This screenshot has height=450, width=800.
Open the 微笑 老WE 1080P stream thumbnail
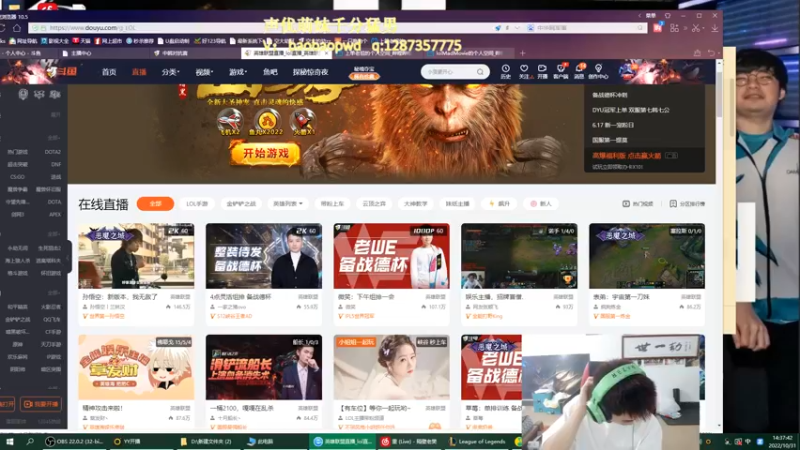[391, 256]
